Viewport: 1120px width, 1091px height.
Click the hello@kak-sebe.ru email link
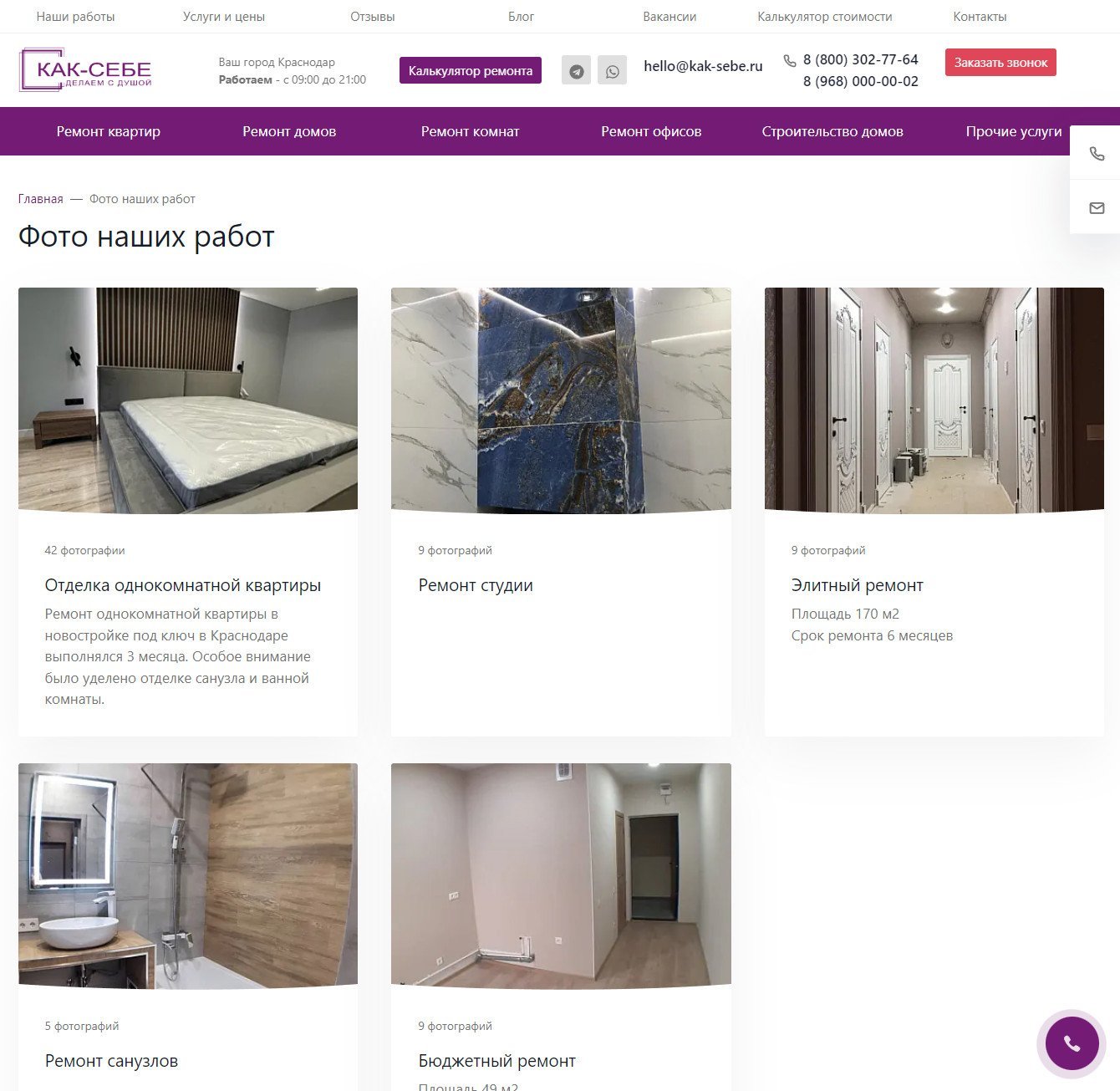click(x=703, y=66)
